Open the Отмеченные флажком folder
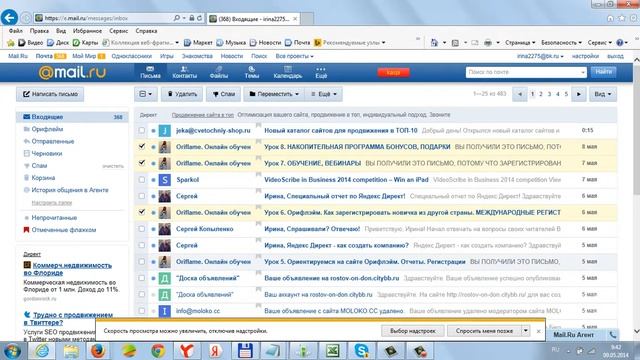 (64, 230)
